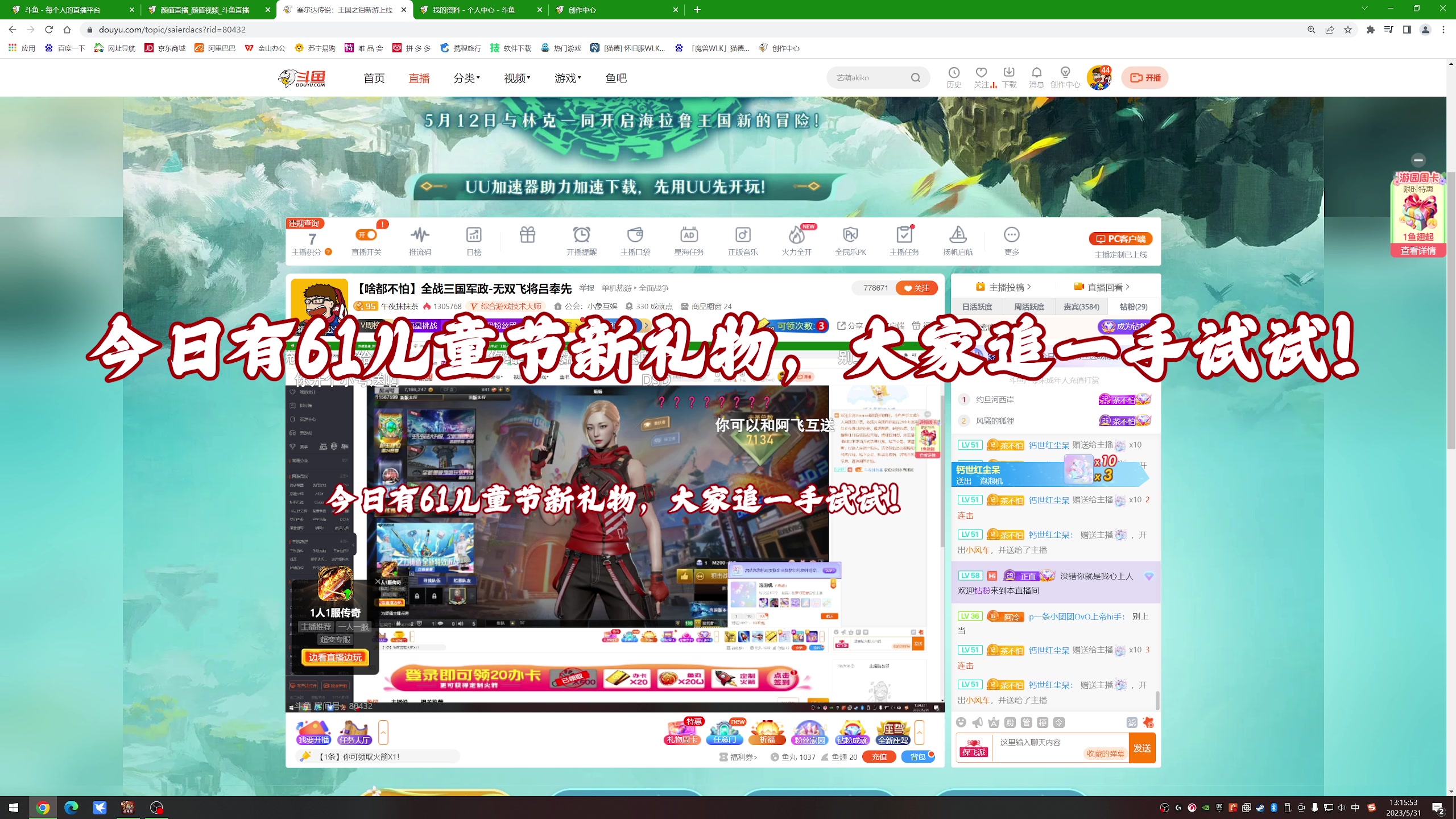The image size is (1456, 819).
Task: Open 祈福 blessing gift icon
Action: pos(767,733)
